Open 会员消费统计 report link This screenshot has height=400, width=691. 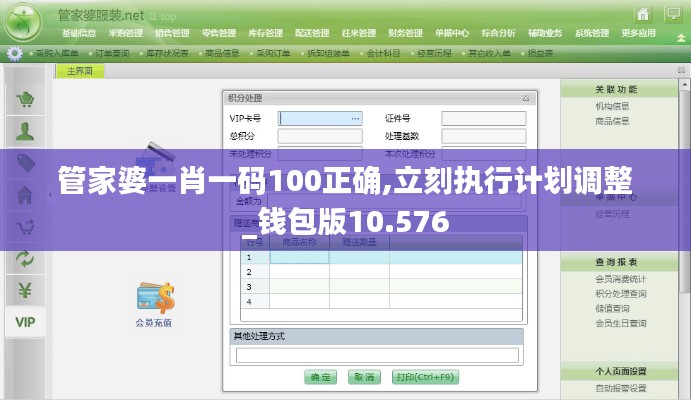pos(620,279)
